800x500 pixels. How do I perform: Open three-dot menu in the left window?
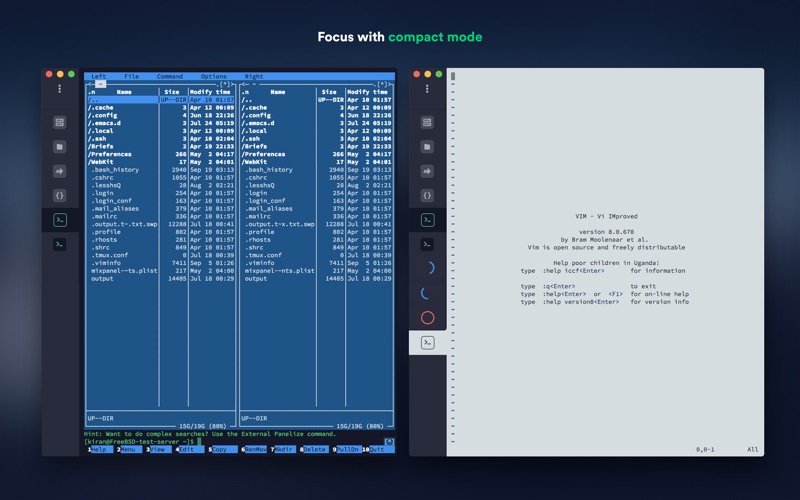pos(60,89)
